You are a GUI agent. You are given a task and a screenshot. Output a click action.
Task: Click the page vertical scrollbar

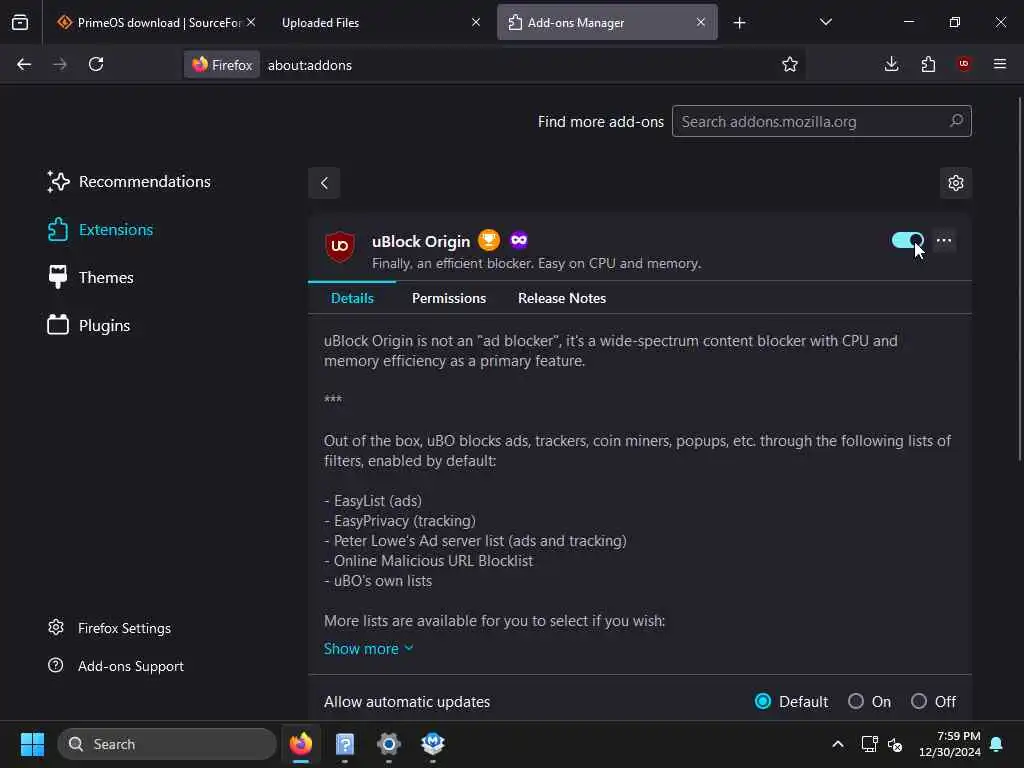[x=1019, y=279]
